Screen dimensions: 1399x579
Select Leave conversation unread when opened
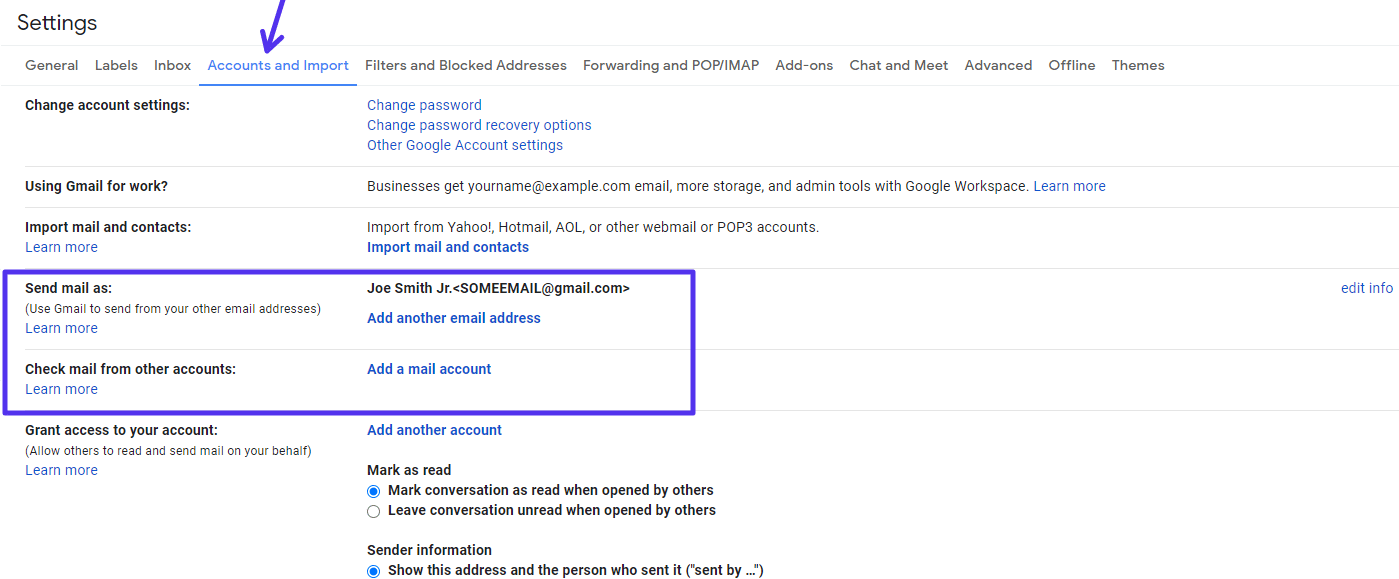(x=373, y=511)
